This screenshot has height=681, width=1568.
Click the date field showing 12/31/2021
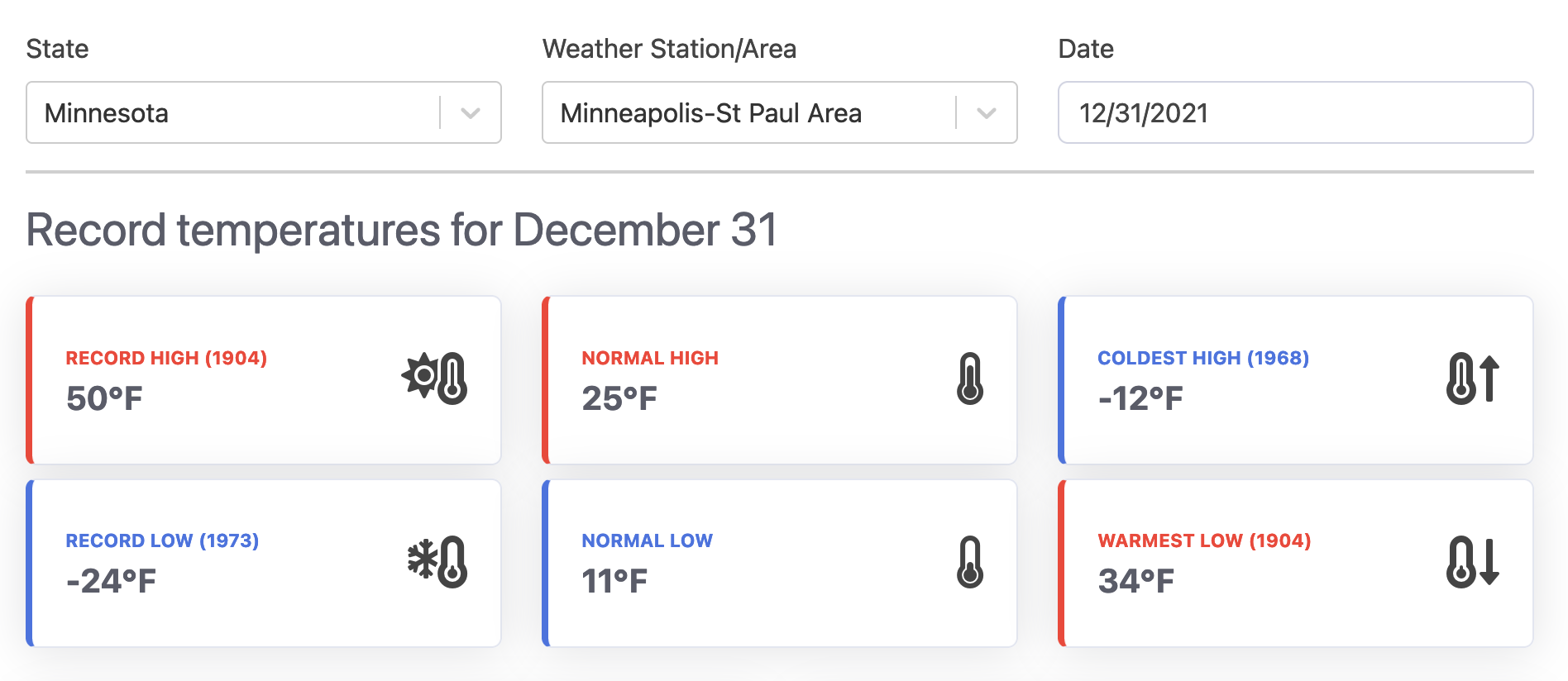[x=1296, y=112]
